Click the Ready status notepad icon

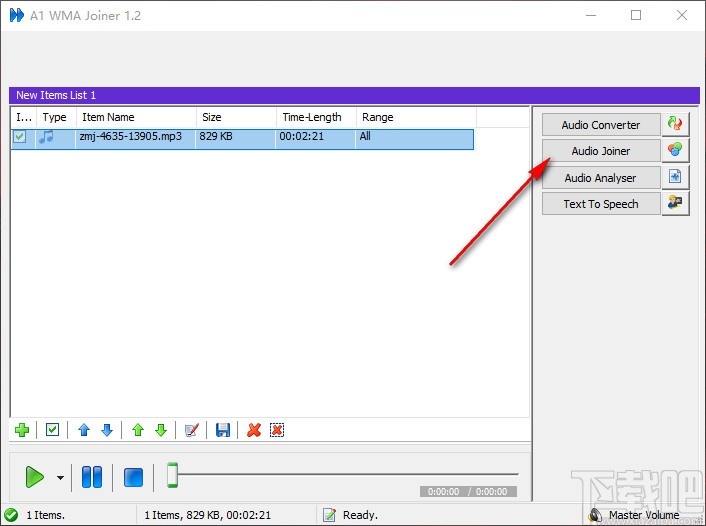(x=330, y=515)
